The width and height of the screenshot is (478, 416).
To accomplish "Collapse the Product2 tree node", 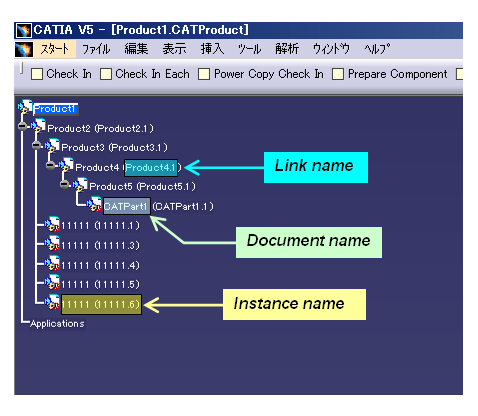I will [23, 126].
